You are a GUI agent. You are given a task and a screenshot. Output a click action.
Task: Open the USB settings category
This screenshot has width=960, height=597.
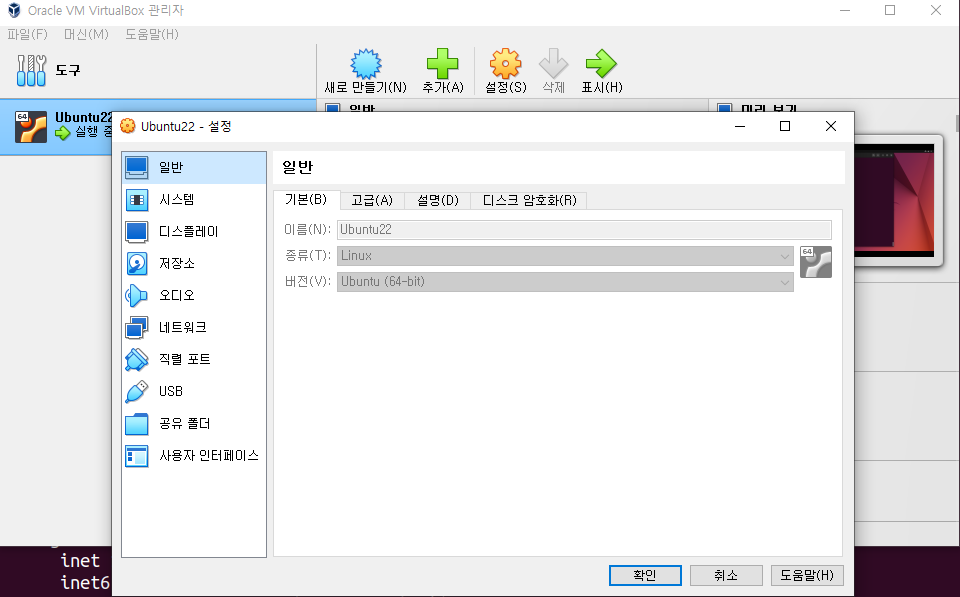pos(193,391)
